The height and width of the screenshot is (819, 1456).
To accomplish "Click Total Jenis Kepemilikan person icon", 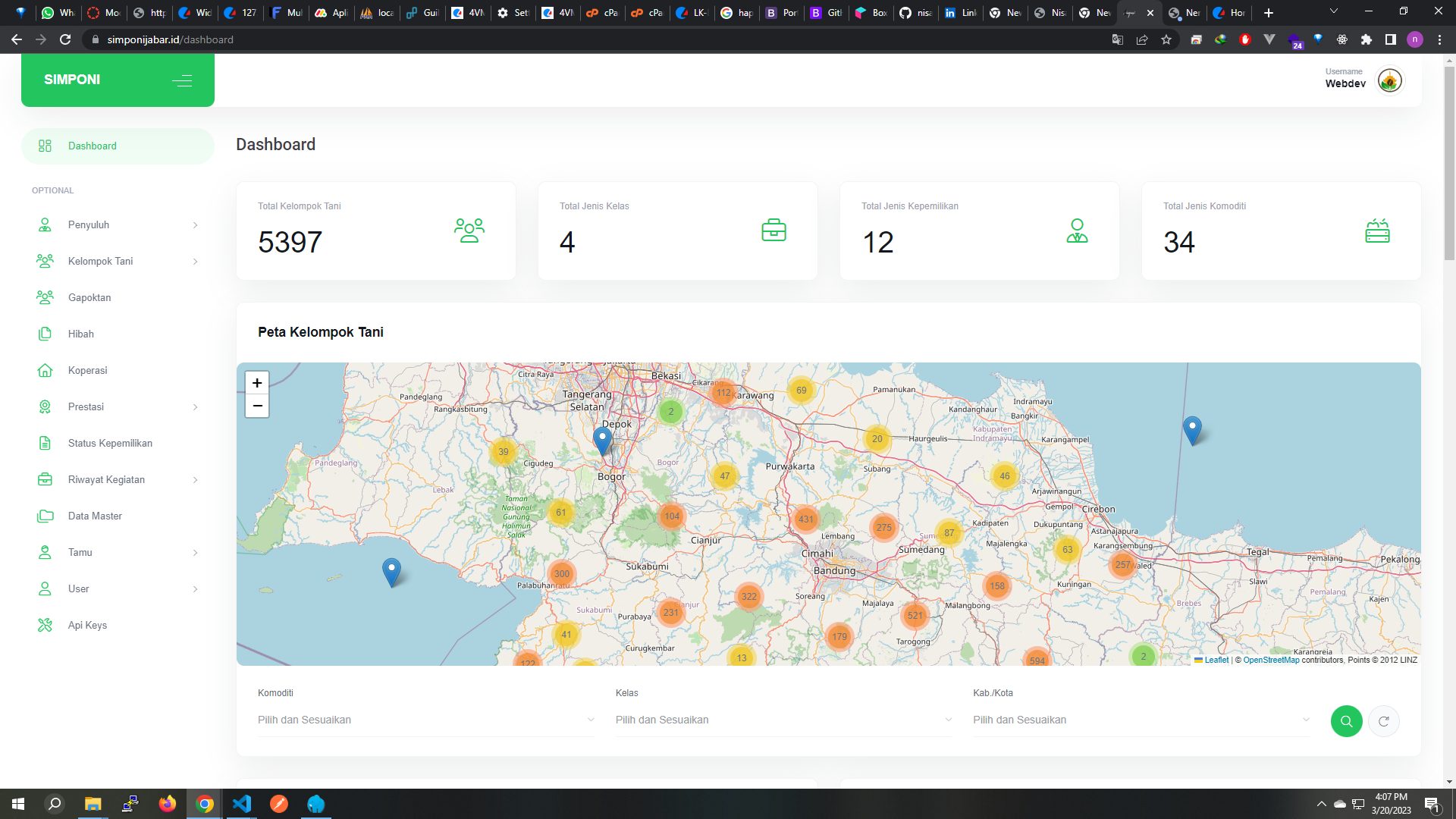I will click(x=1077, y=231).
